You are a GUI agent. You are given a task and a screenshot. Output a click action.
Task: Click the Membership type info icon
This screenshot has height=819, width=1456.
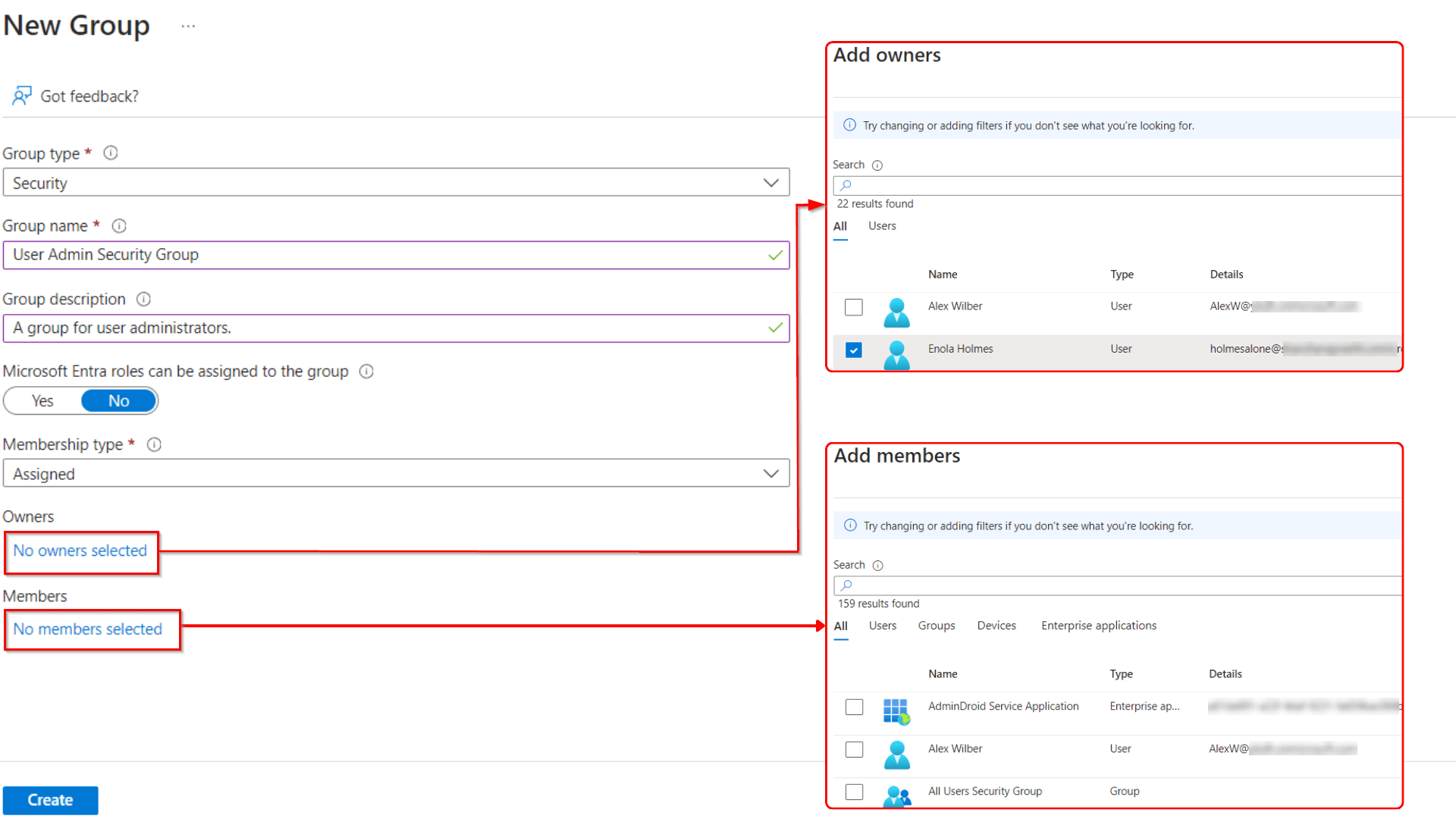155,444
